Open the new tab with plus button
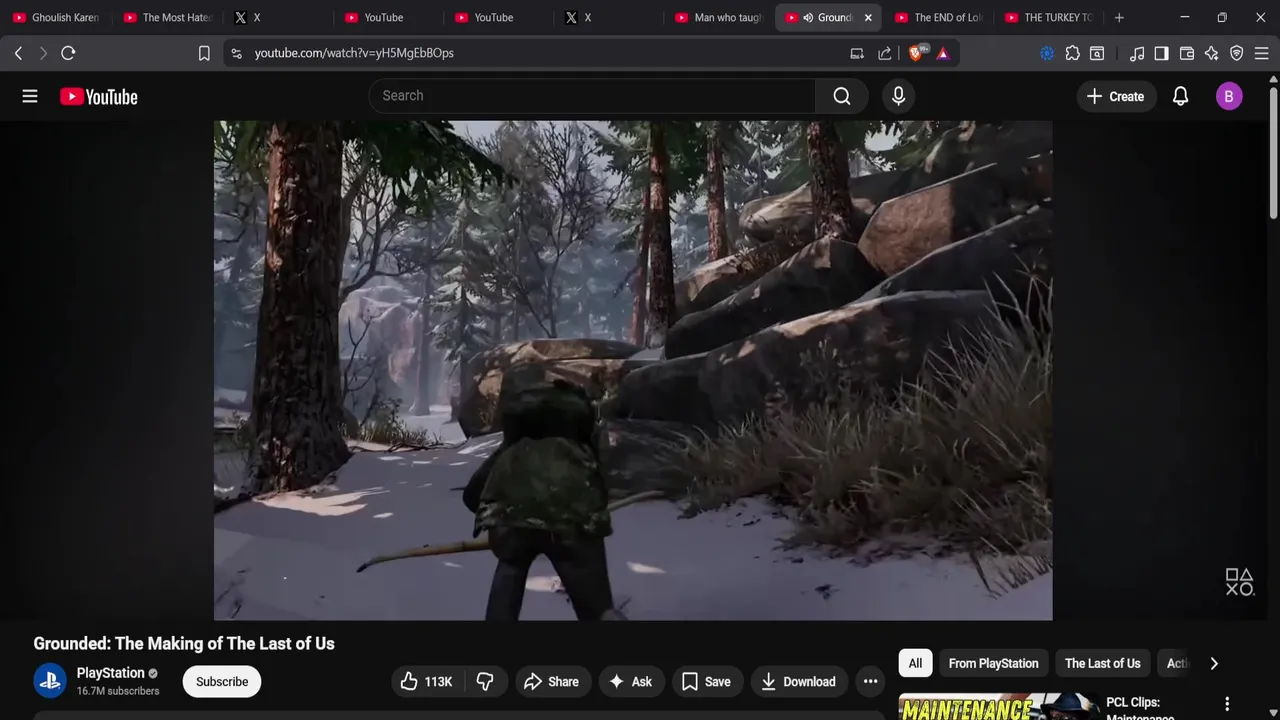1280x720 pixels. point(1119,17)
